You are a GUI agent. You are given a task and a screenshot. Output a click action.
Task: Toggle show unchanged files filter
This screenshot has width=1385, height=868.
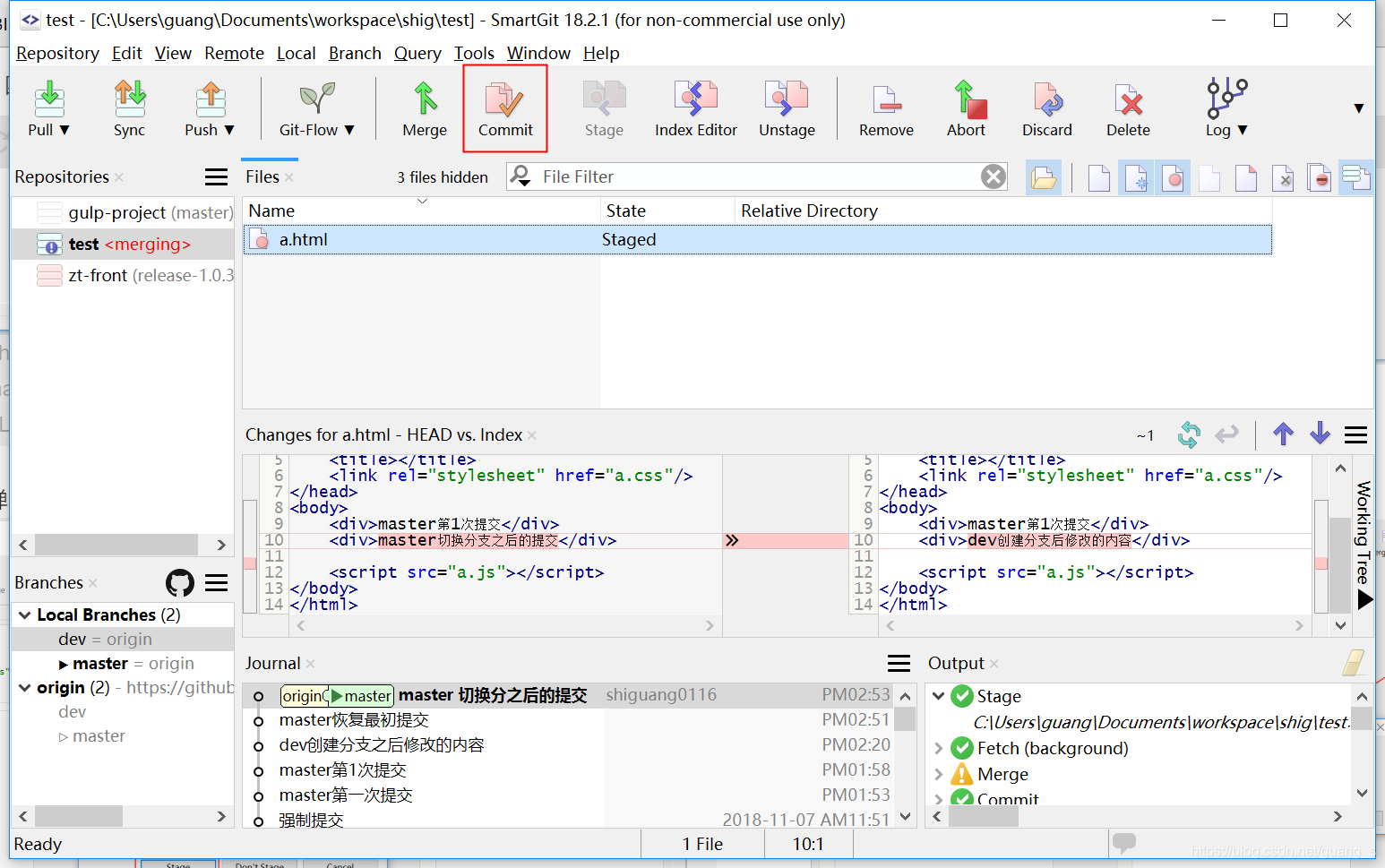1099,177
